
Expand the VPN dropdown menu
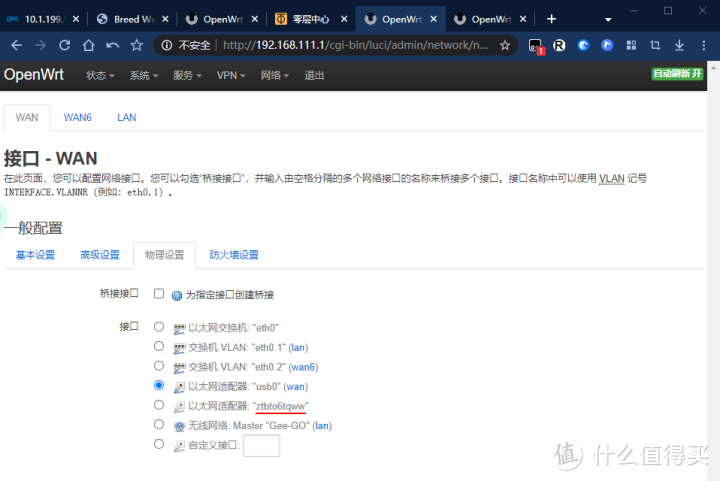[x=231, y=75]
